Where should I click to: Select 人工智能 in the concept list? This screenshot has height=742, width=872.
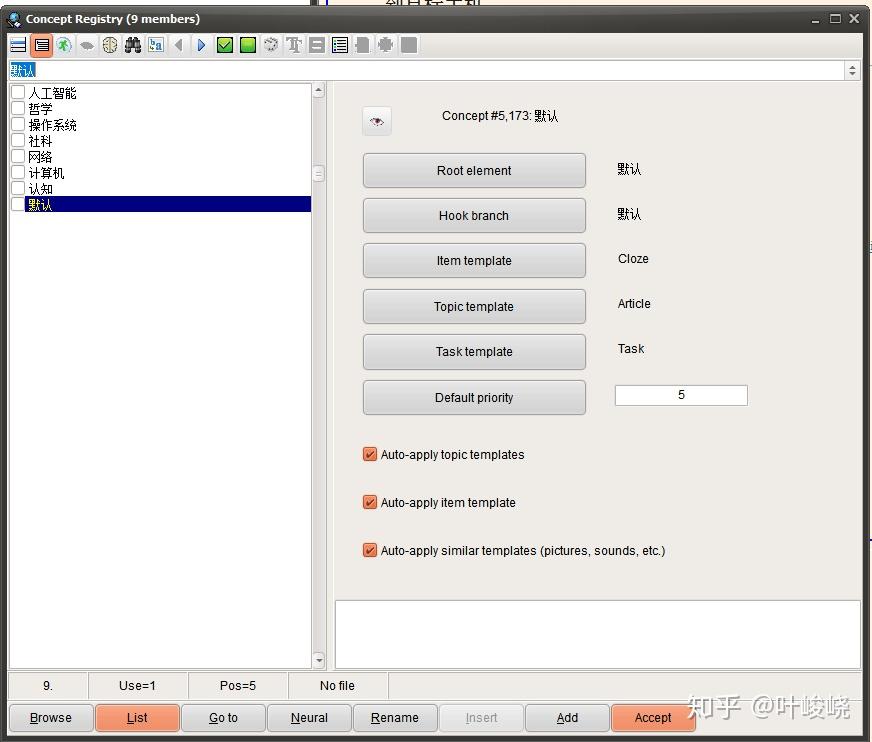[x=52, y=92]
